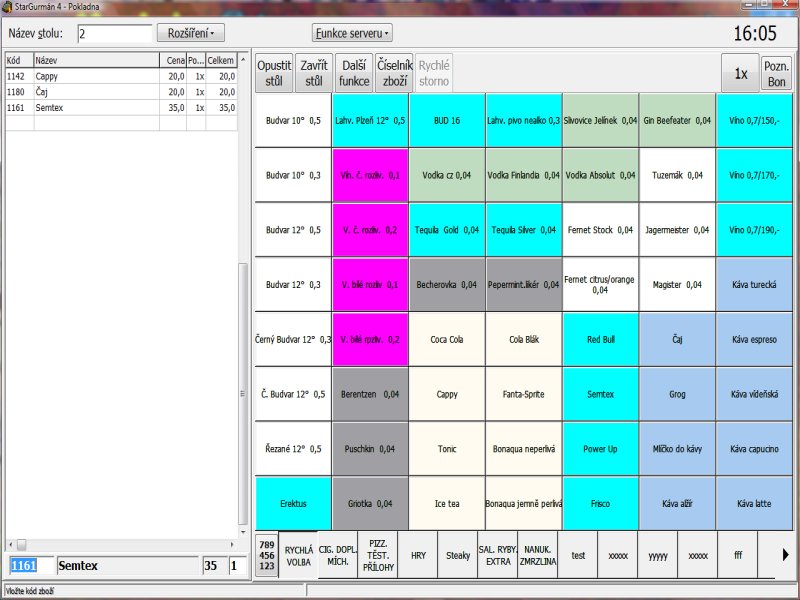Select Griotka 0,04 tile
The height and width of the screenshot is (600, 800).
coord(370,503)
